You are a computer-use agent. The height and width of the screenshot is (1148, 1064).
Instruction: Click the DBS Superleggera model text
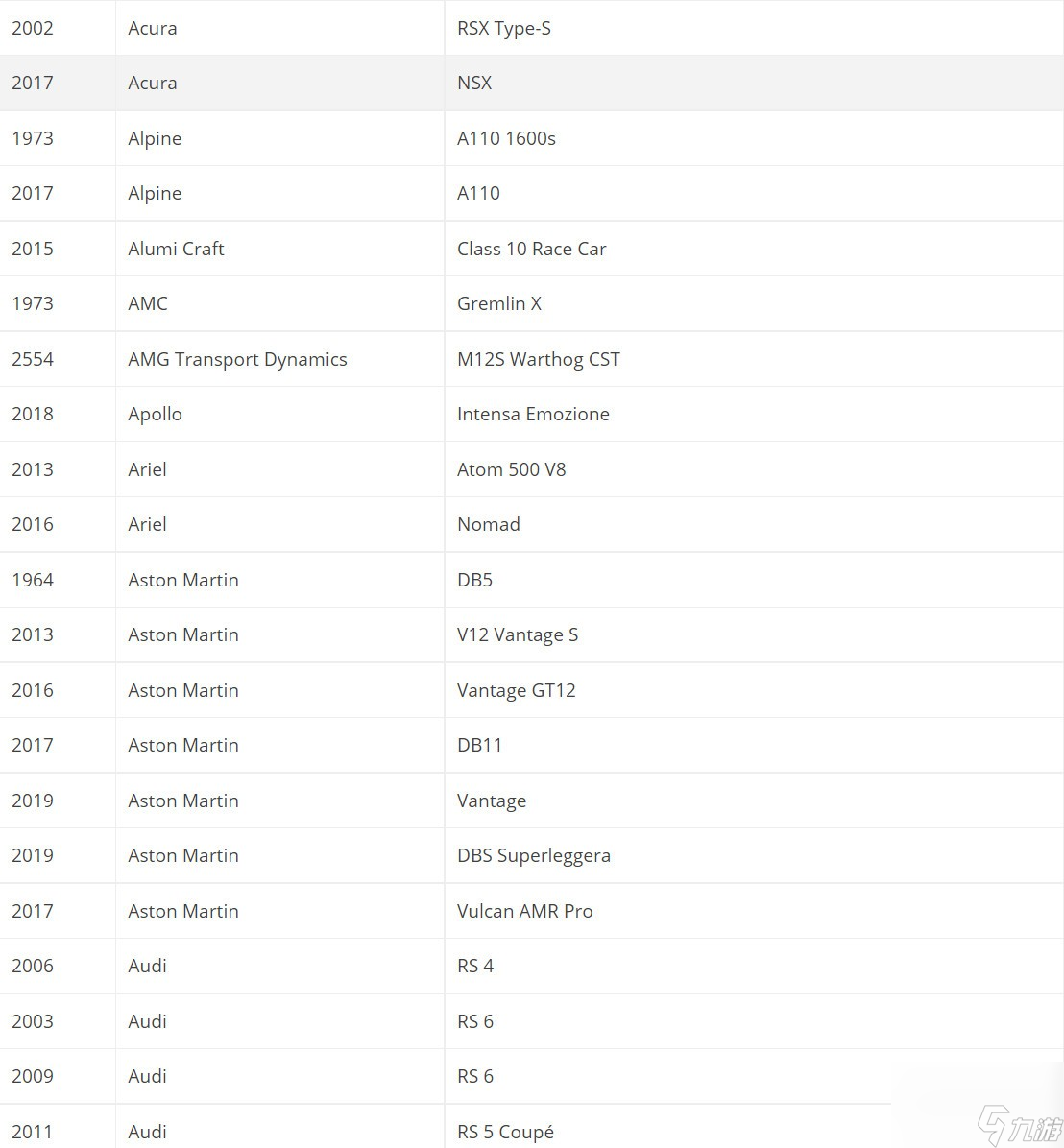click(x=533, y=856)
